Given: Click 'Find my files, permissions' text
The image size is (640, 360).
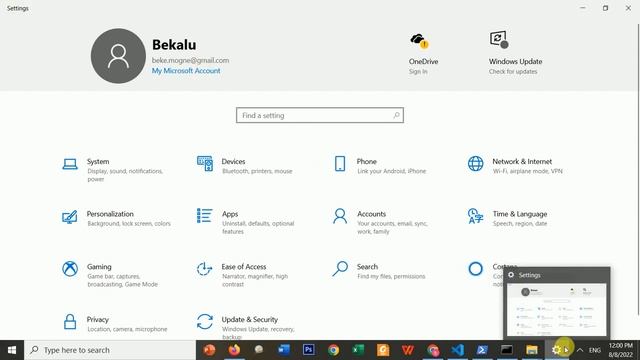Looking at the screenshot, I should pos(391,276).
